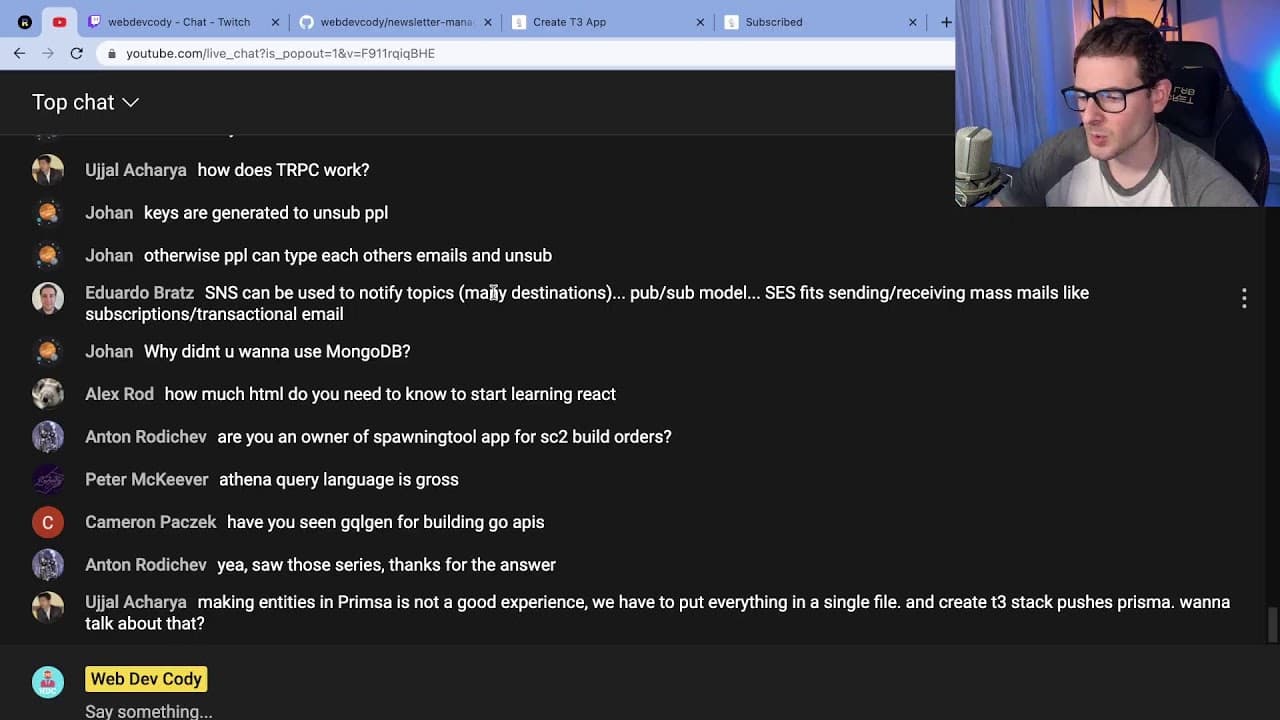
Task: Close the Twitch chat tab
Action: point(275,22)
